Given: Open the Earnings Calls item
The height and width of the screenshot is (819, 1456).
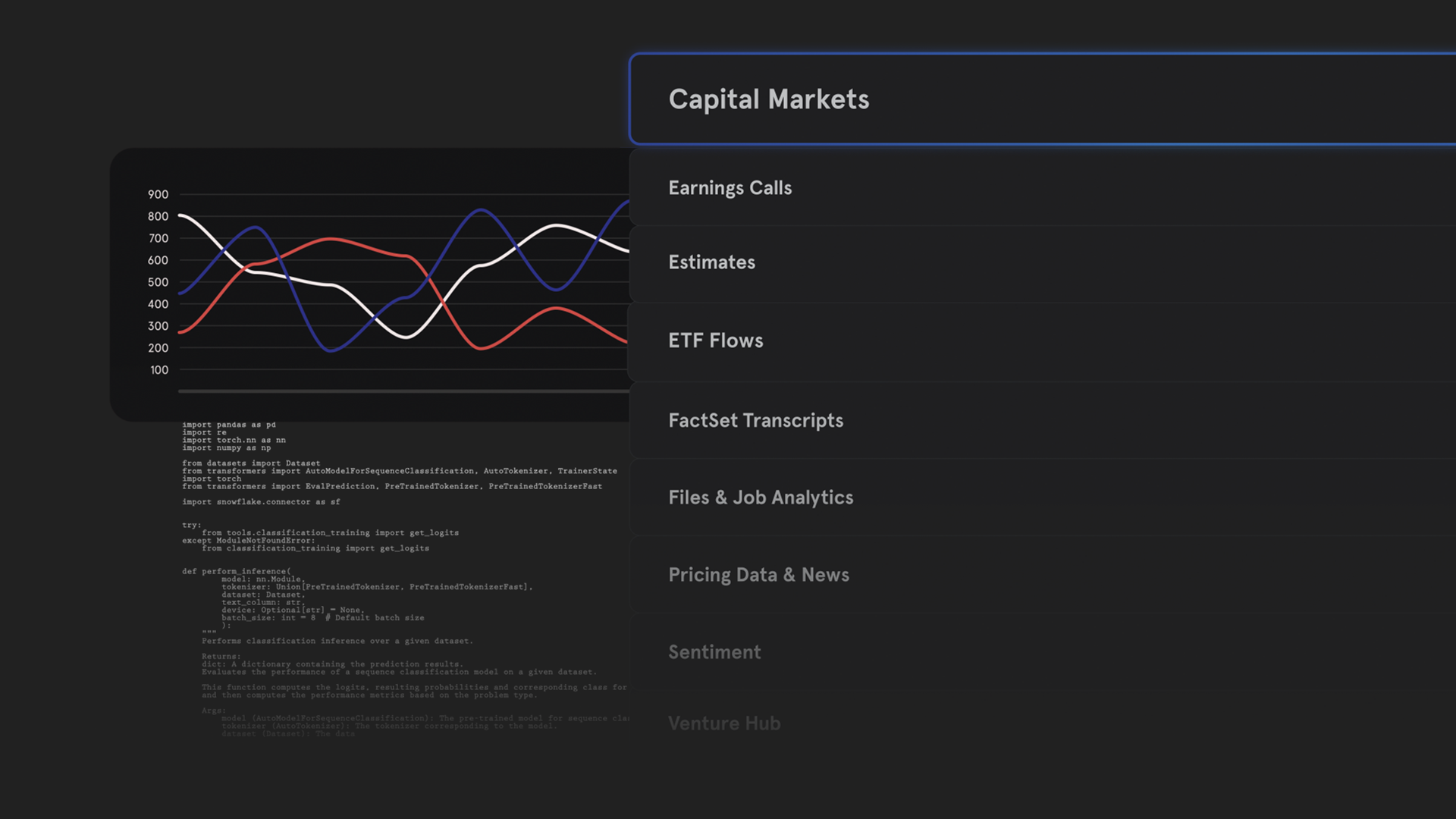Looking at the screenshot, I should [x=1043, y=187].
